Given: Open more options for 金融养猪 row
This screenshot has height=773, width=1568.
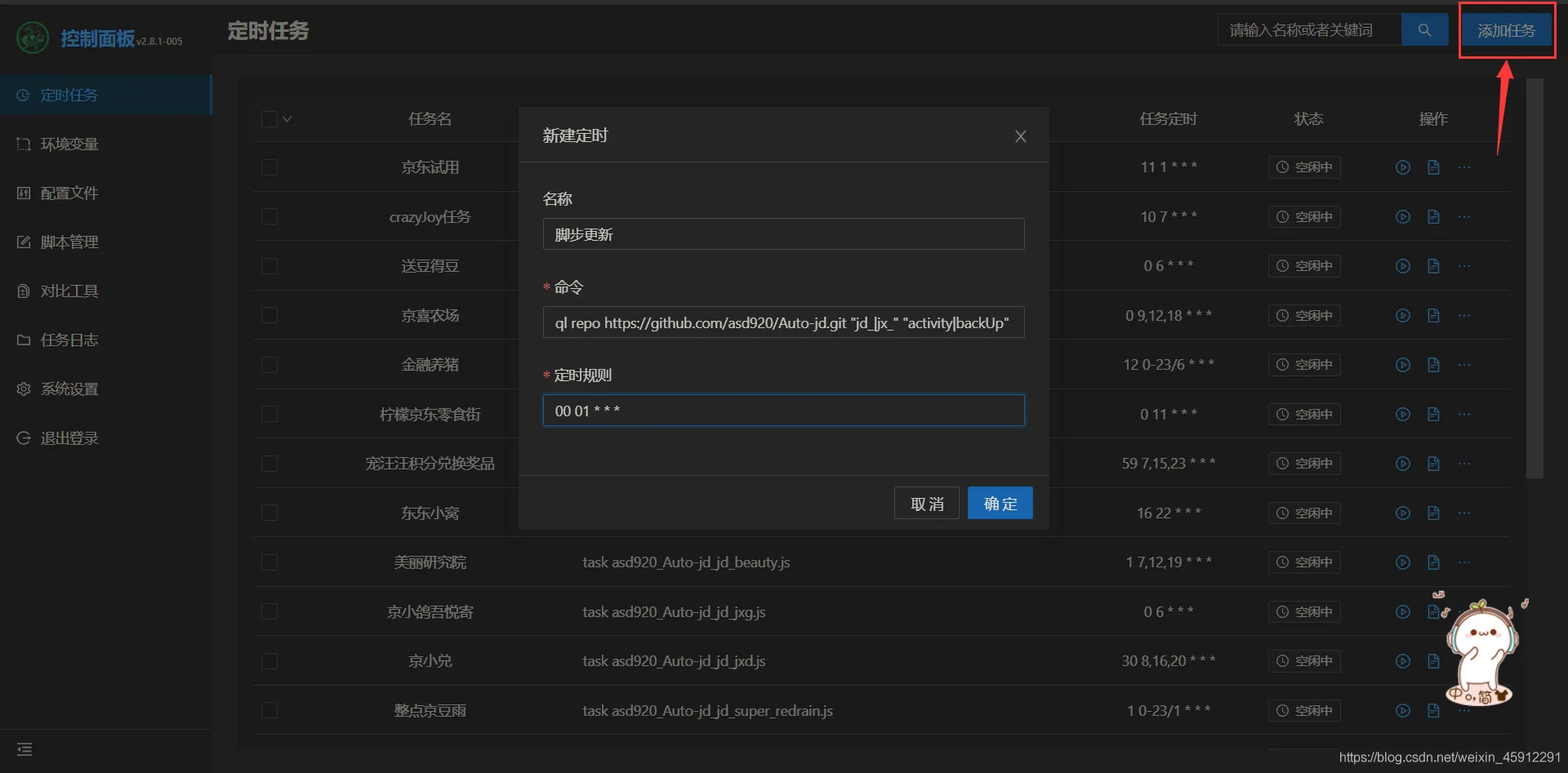Looking at the screenshot, I should [x=1463, y=365].
